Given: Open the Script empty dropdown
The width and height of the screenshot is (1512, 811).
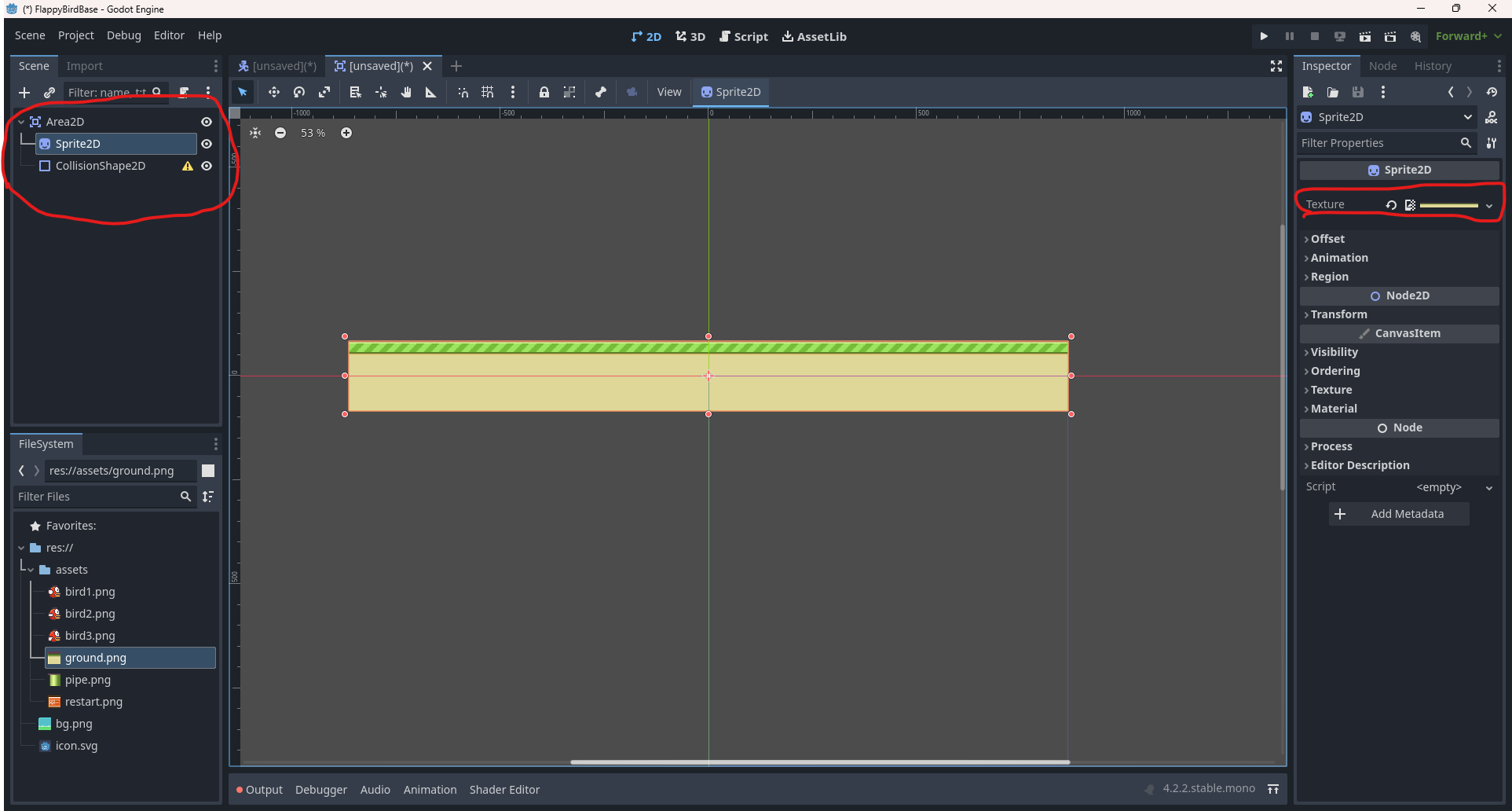Looking at the screenshot, I should click(1453, 487).
